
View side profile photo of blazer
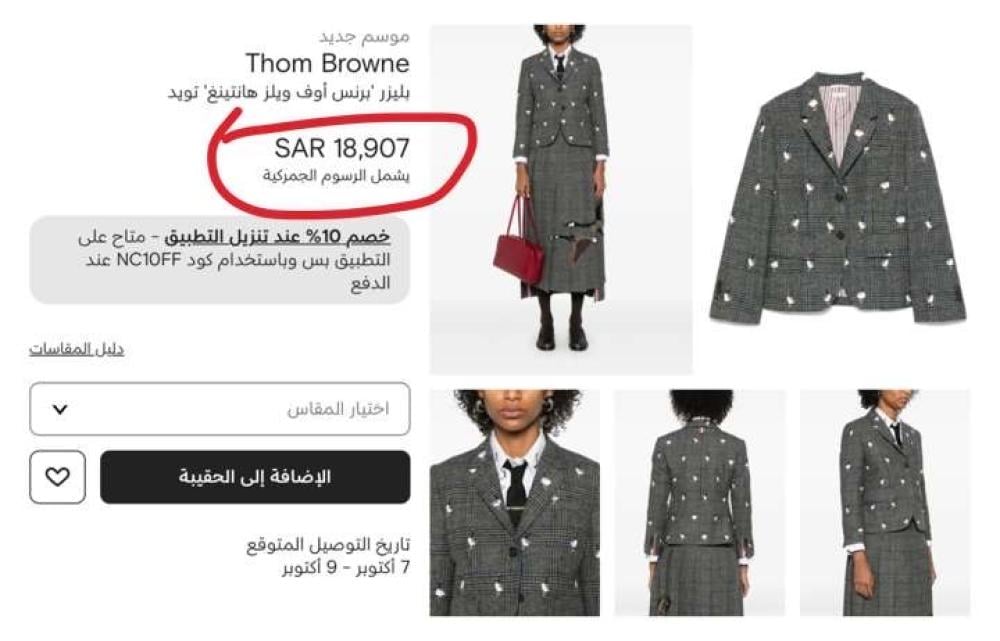coord(885,503)
